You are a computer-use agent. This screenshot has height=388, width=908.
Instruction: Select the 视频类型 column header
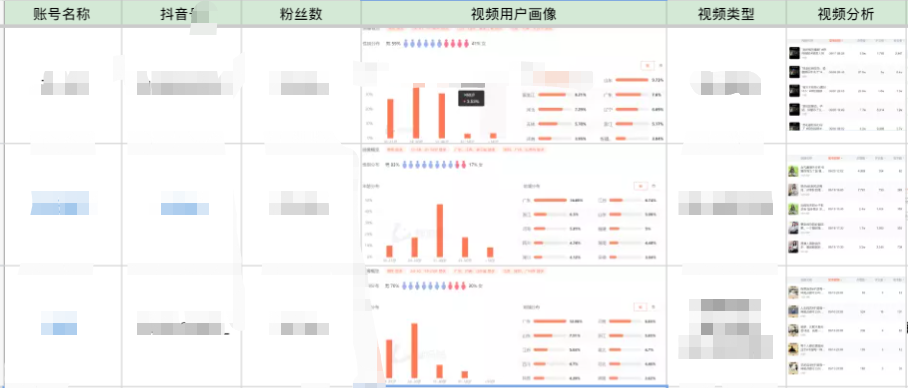coord(726,13)
